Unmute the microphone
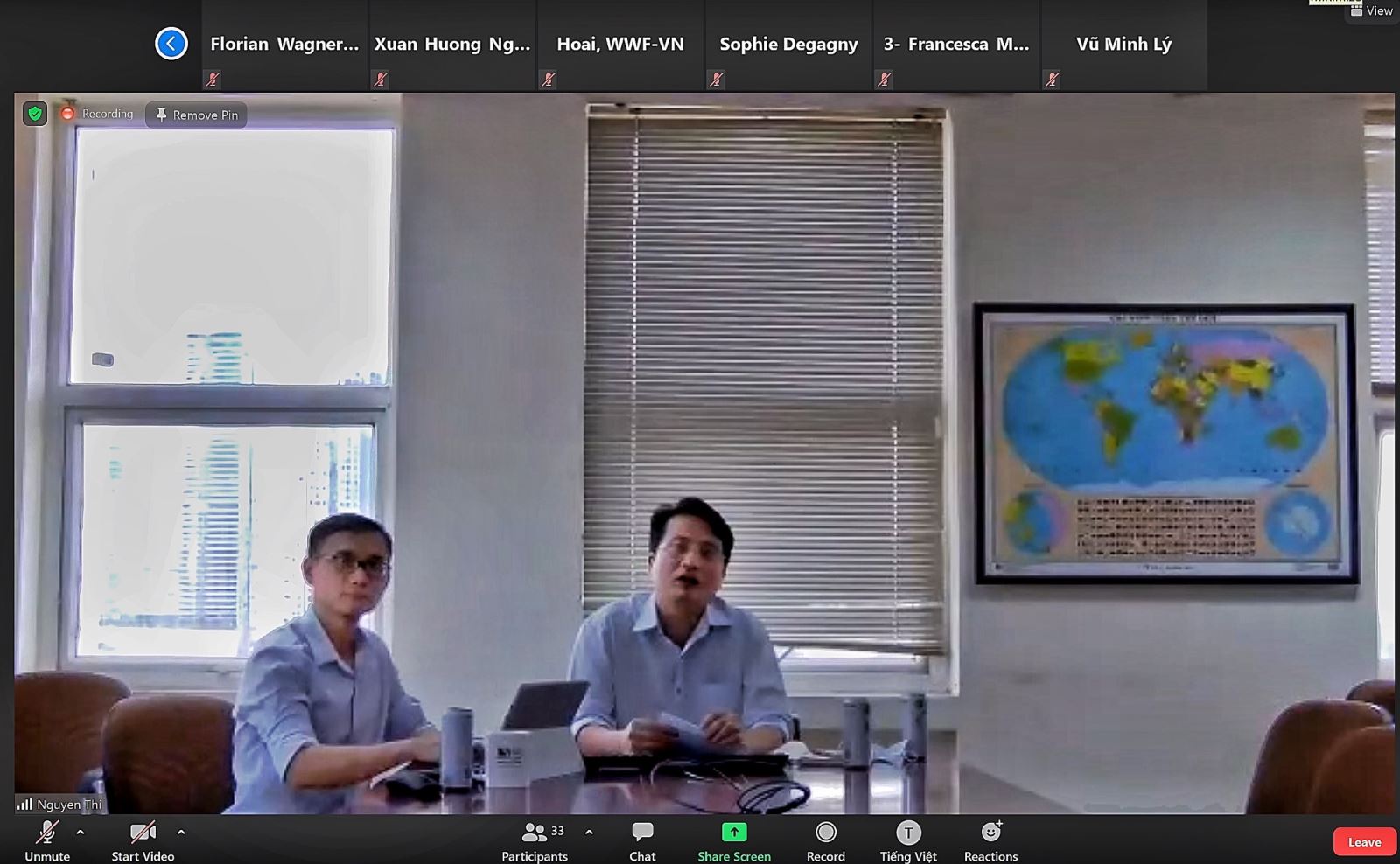The height and width of the screenshot is (864, 1400). tap(47, 841)
